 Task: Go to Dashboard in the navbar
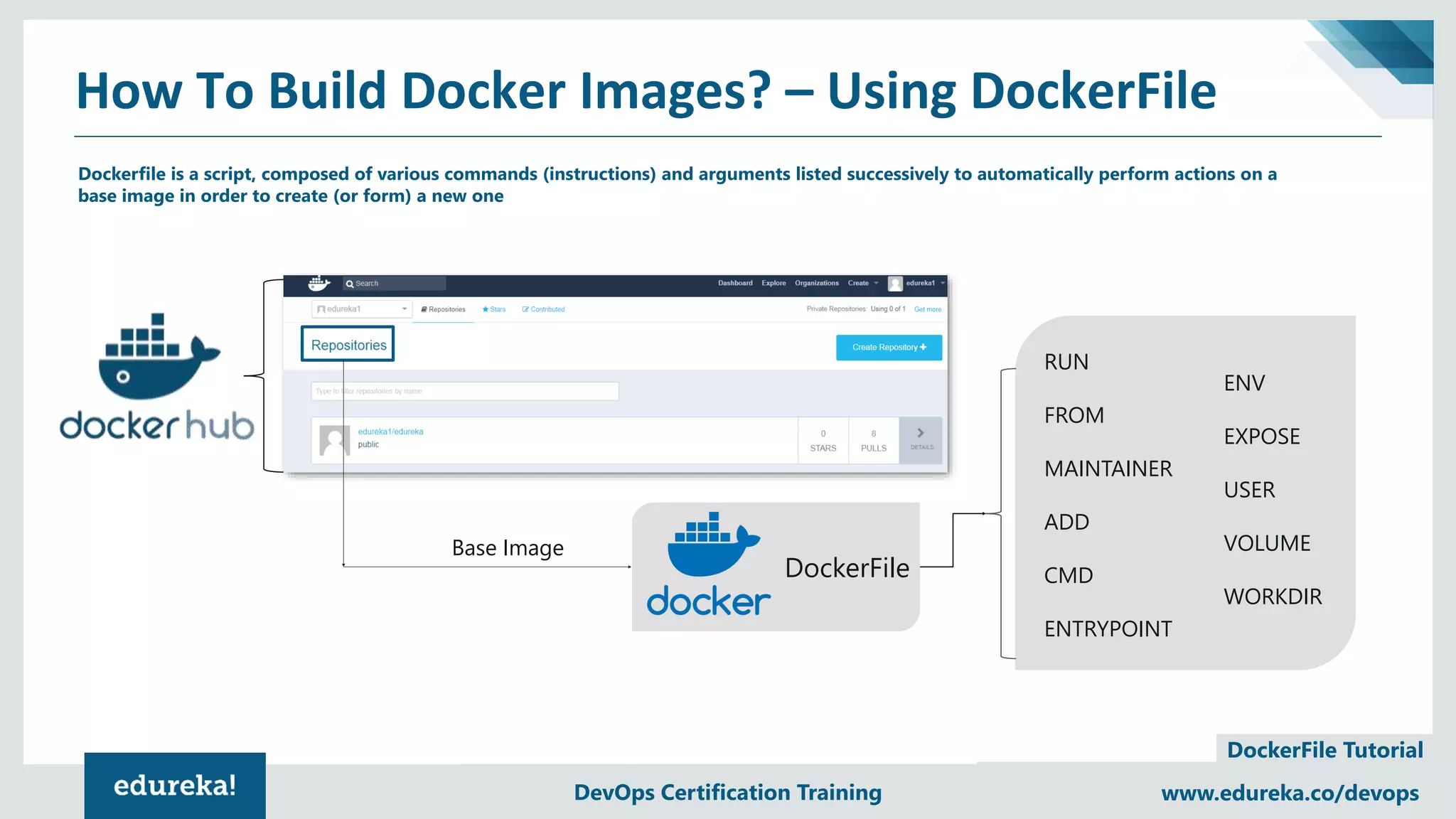click(735, 283)
